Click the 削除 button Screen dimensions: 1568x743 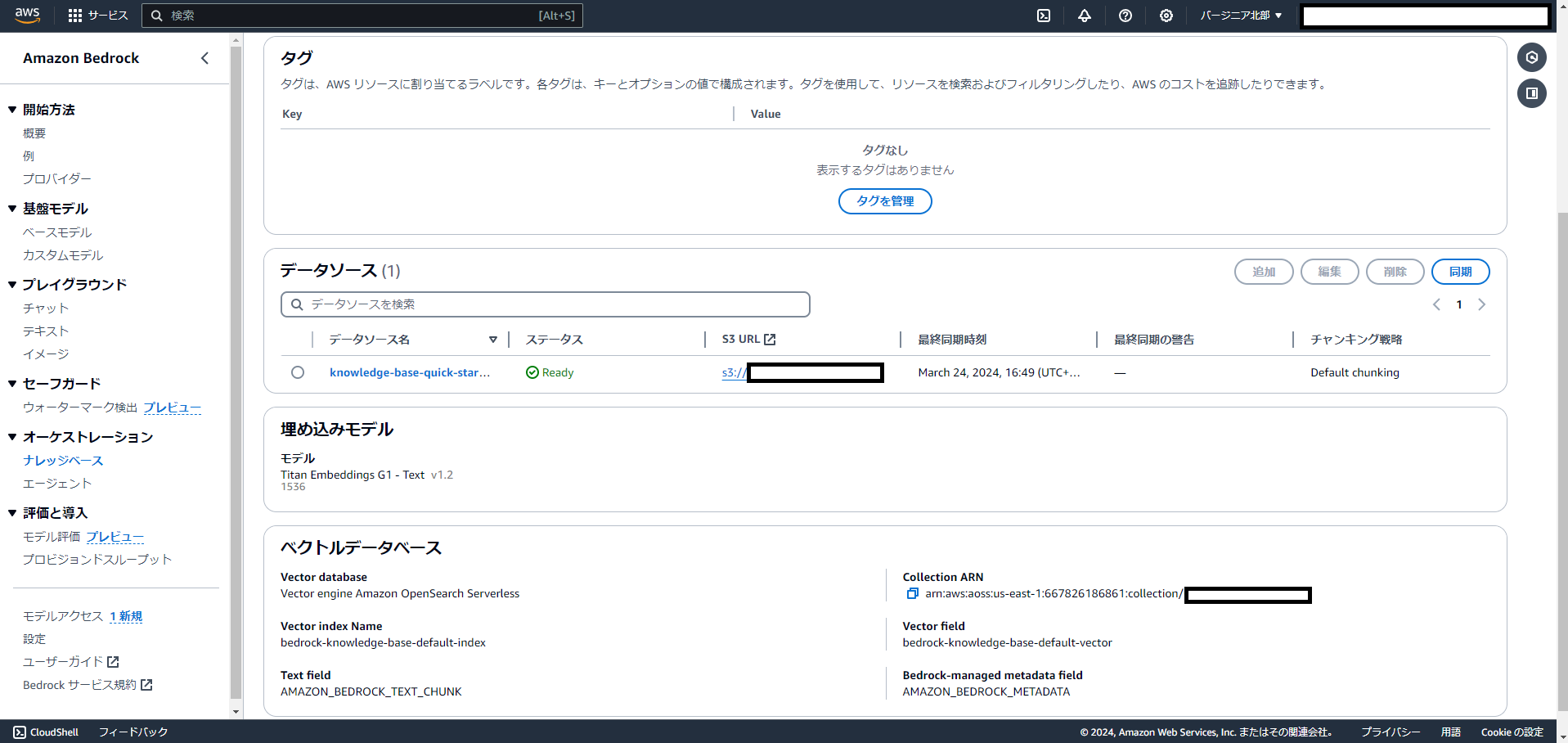(x=1395, y=272)
